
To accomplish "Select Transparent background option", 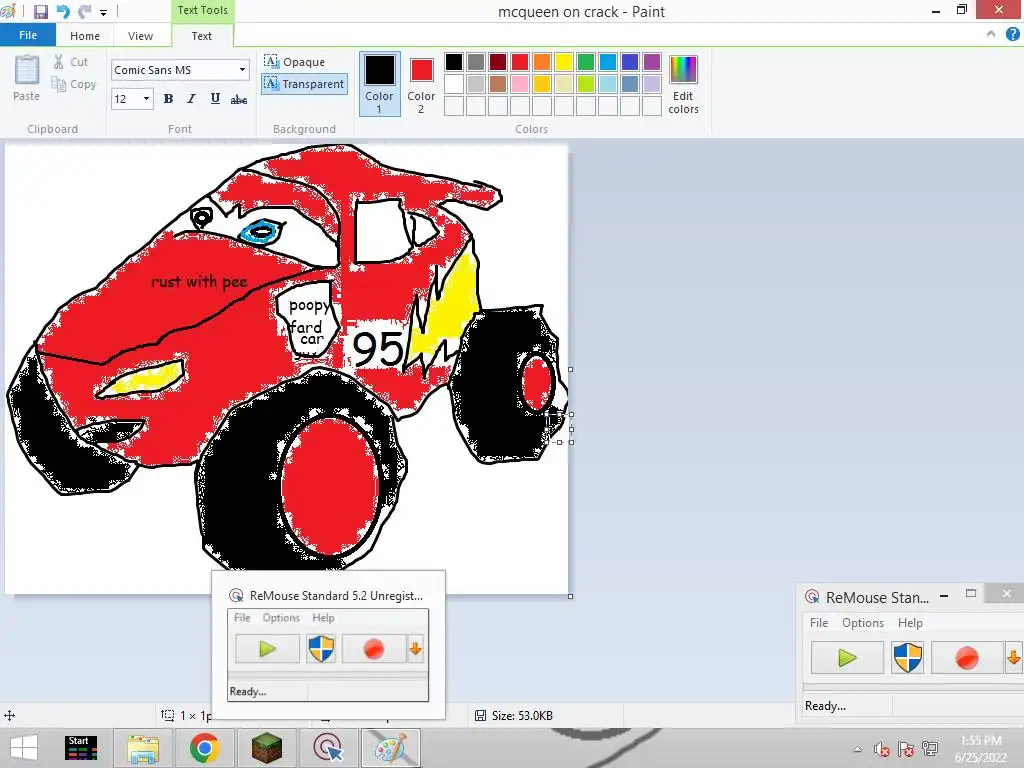I will coord(304,84).
